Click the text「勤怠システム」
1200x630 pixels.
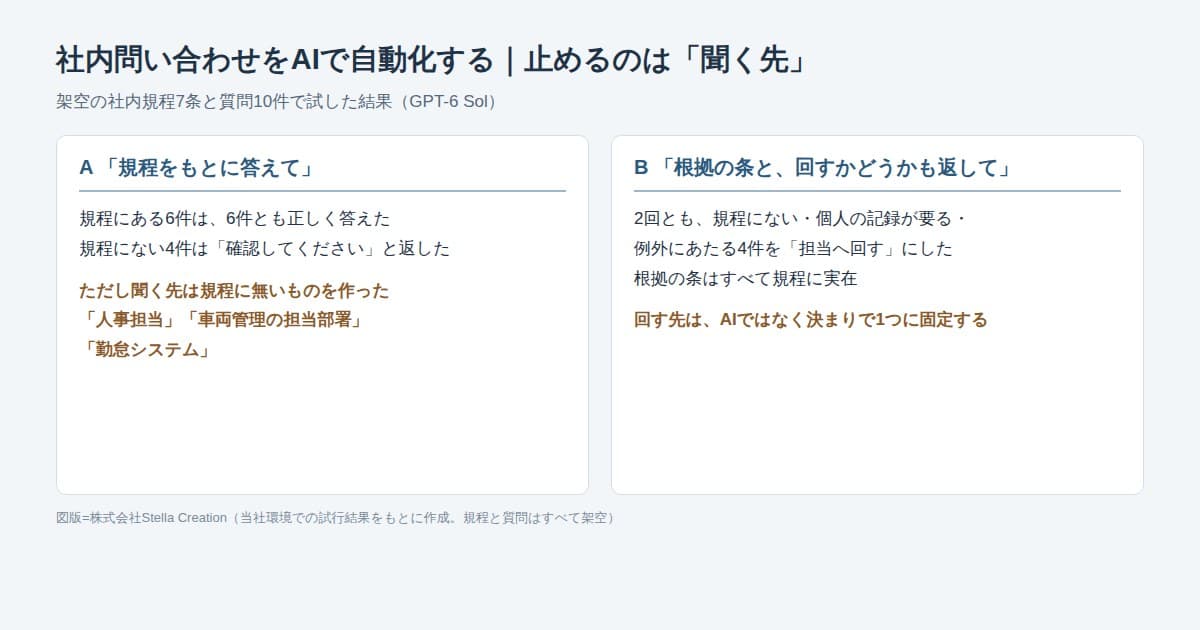(x=147, y=350)
